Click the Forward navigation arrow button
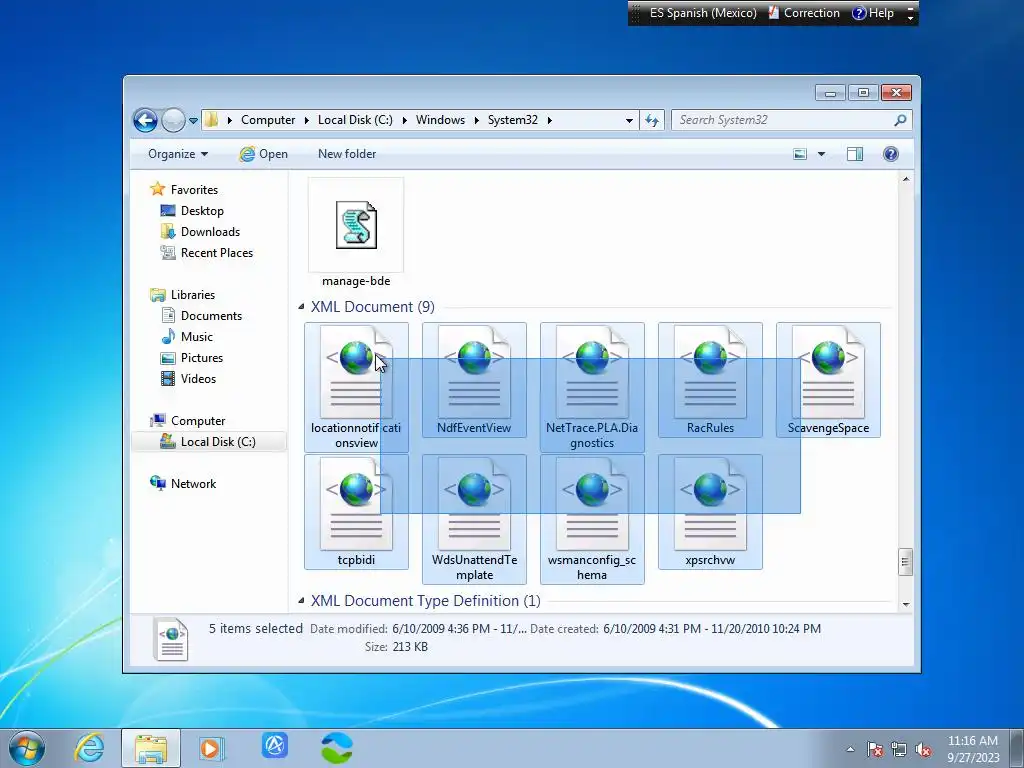This screenshot has width=1024, height=768. click(x=173, y=120)
